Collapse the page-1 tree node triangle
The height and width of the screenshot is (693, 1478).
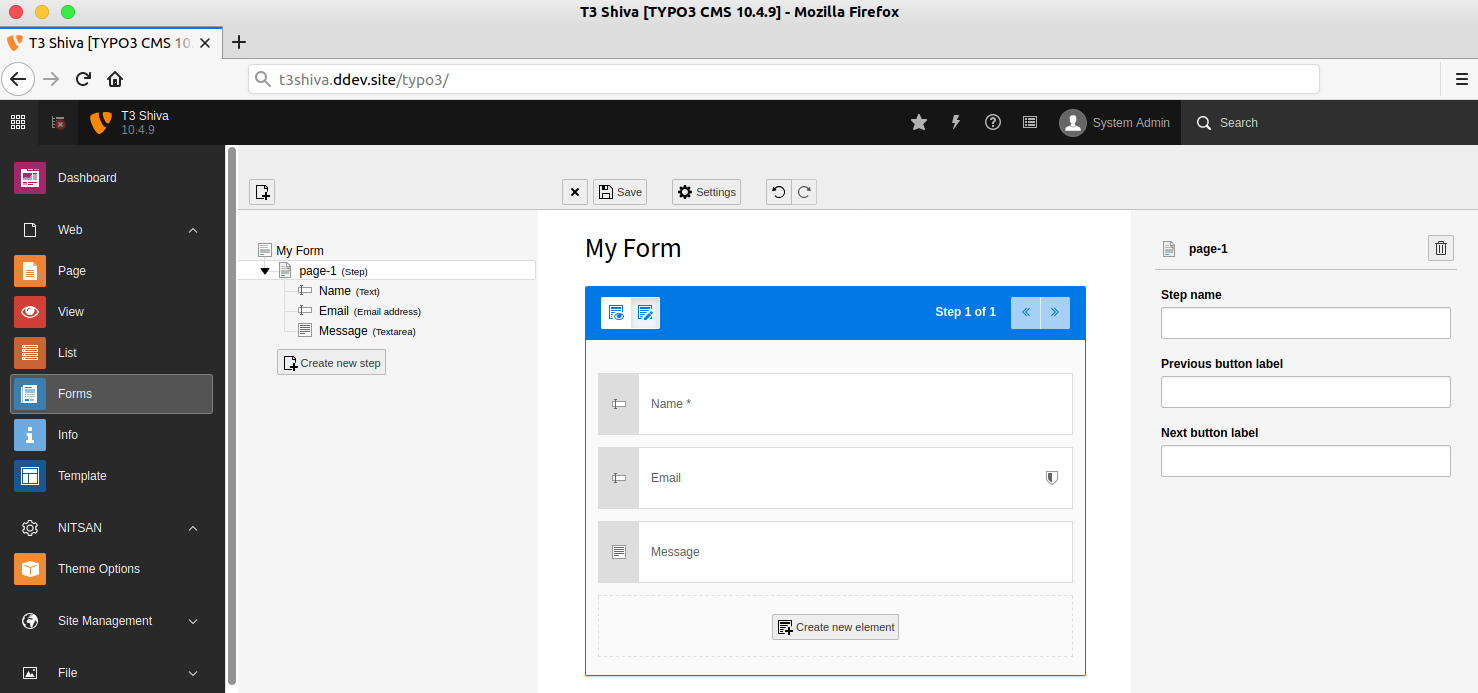pos(265,271)
